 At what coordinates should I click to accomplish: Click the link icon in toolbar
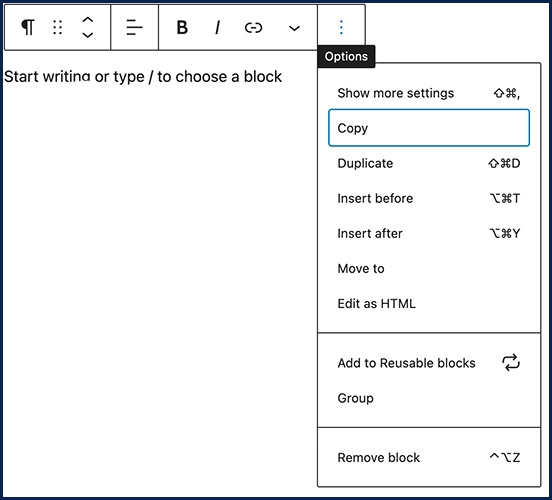(253, 27)
